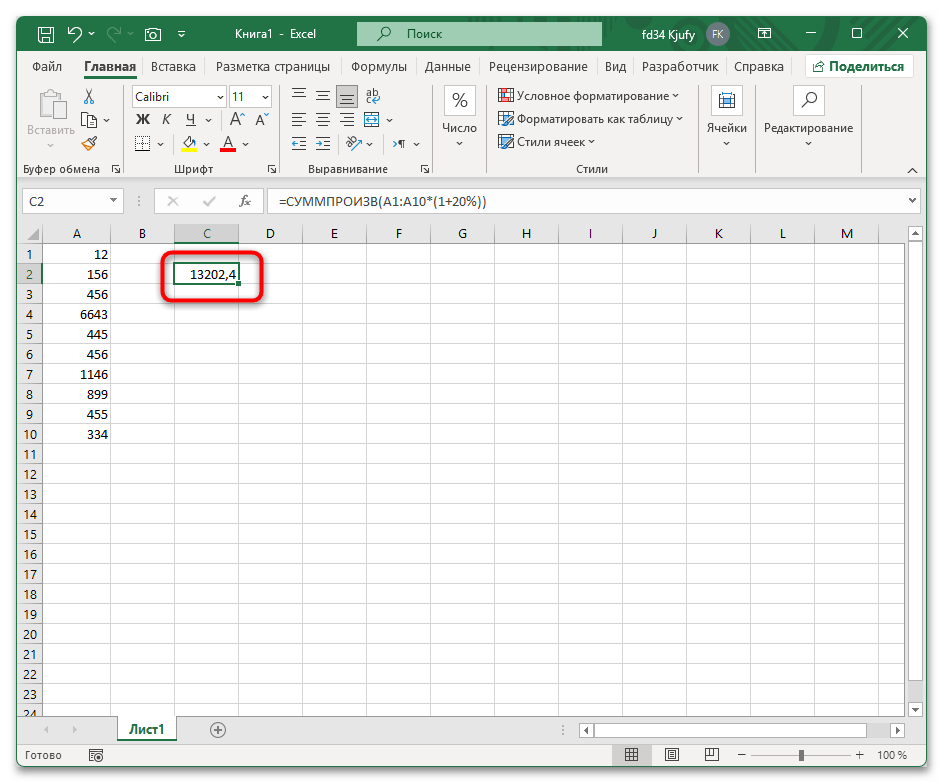The width and height of the screenshot is (943, 783).
Task: Open the Файл tab
Action: (47, 67)
